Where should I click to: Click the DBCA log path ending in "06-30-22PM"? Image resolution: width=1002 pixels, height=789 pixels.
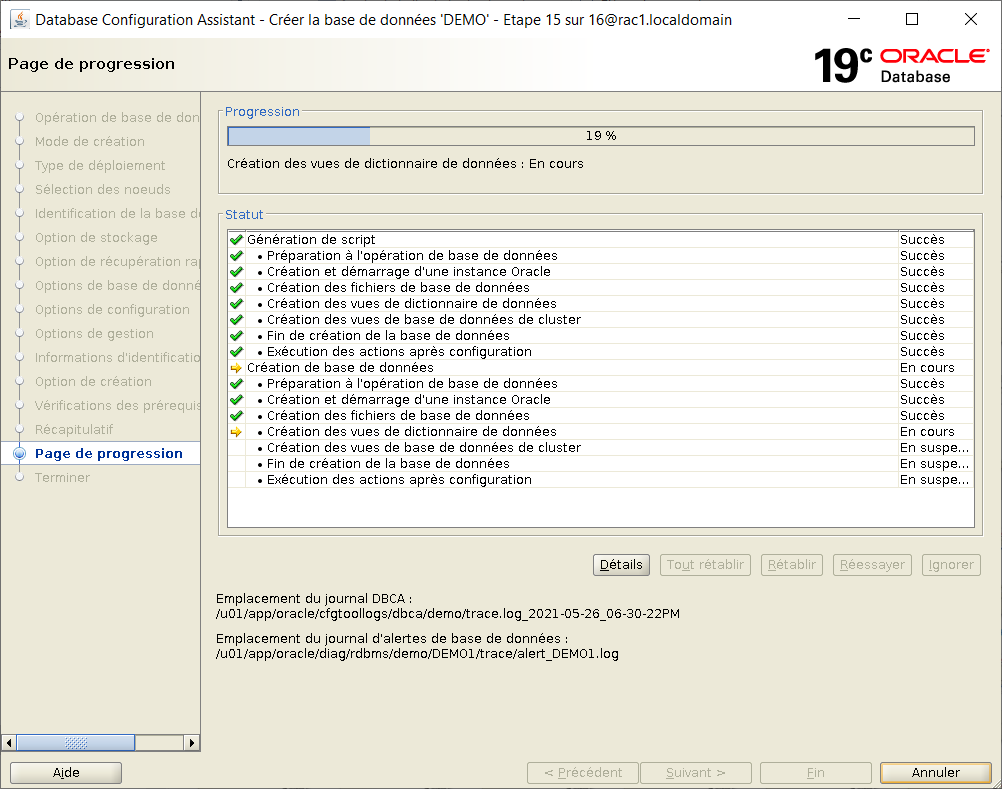448,614
